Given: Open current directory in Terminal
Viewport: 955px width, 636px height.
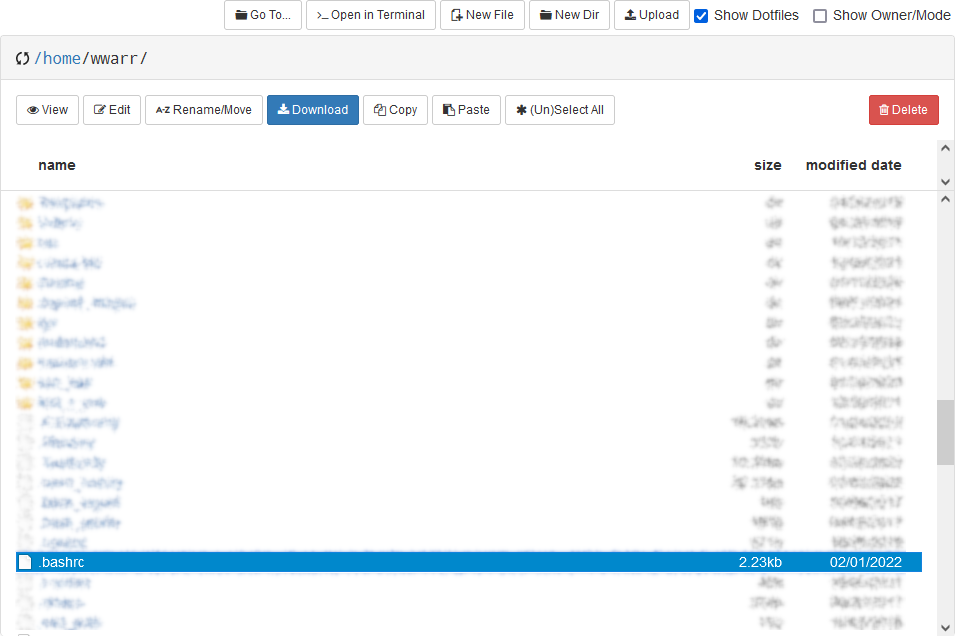Looking at the screenshot, I should pyautogui.click(x=370, y=15).
